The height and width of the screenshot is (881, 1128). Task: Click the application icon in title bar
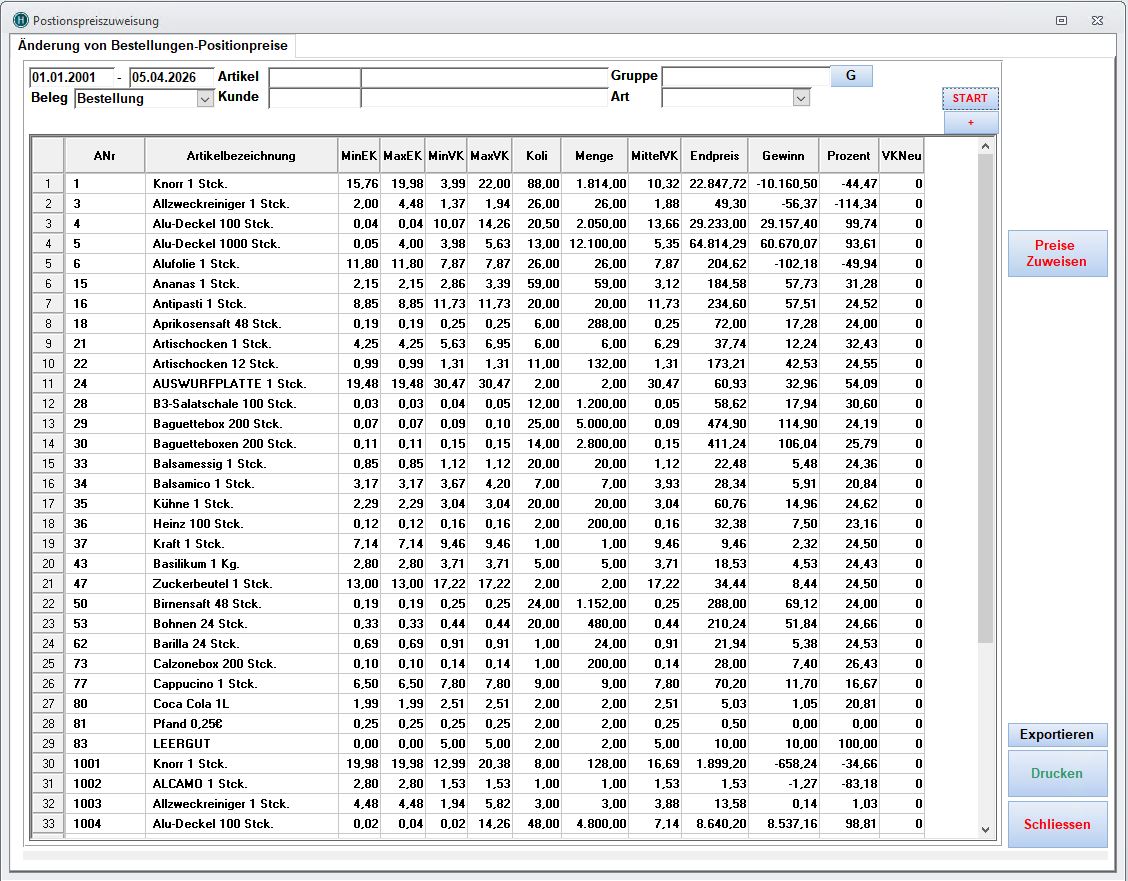click(19, 20)
